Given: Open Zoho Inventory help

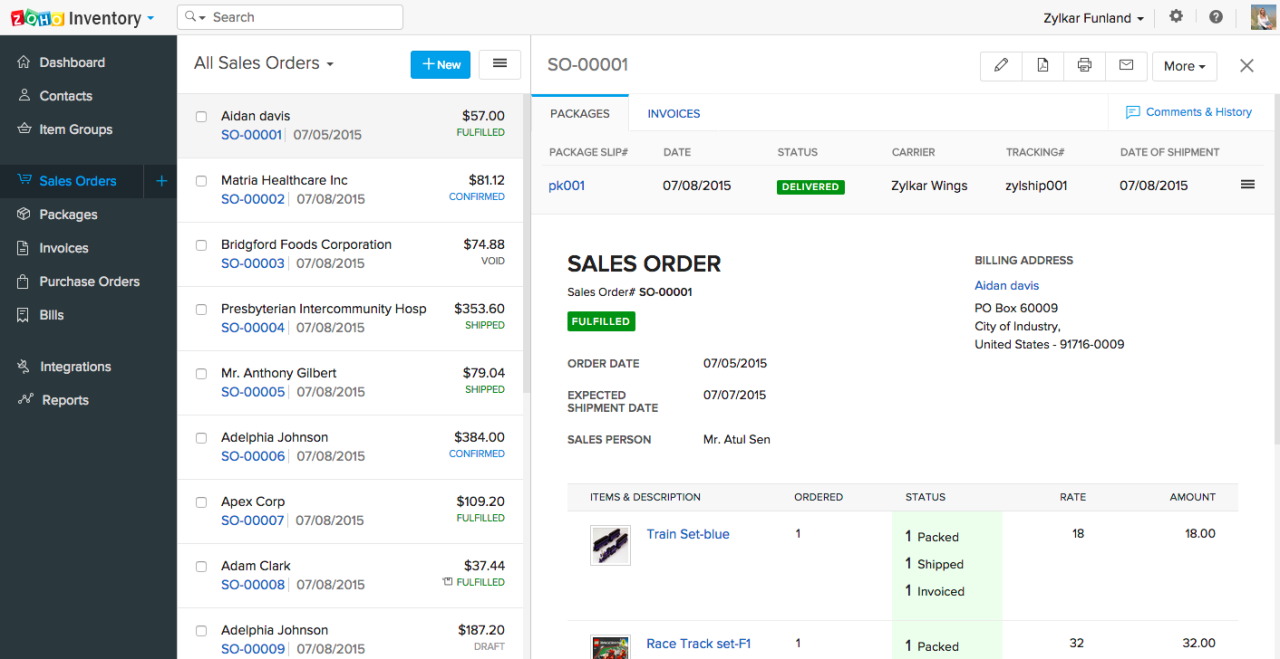Looking at the screenshot, I should (1214, 16).
